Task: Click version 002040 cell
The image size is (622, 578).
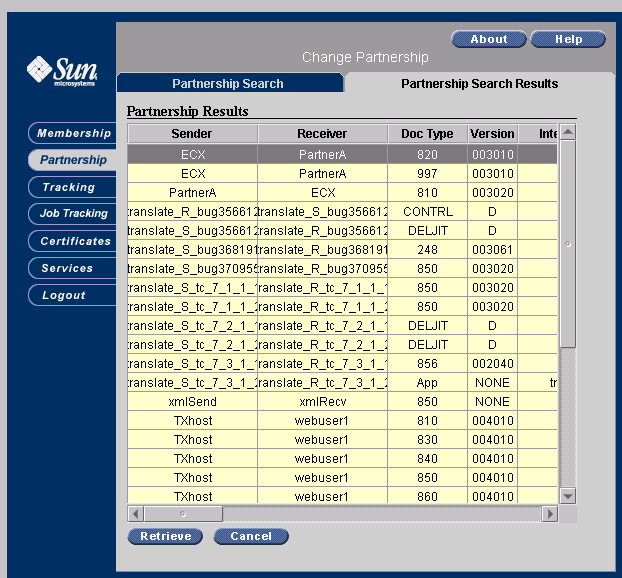Action: coord(492,364)
